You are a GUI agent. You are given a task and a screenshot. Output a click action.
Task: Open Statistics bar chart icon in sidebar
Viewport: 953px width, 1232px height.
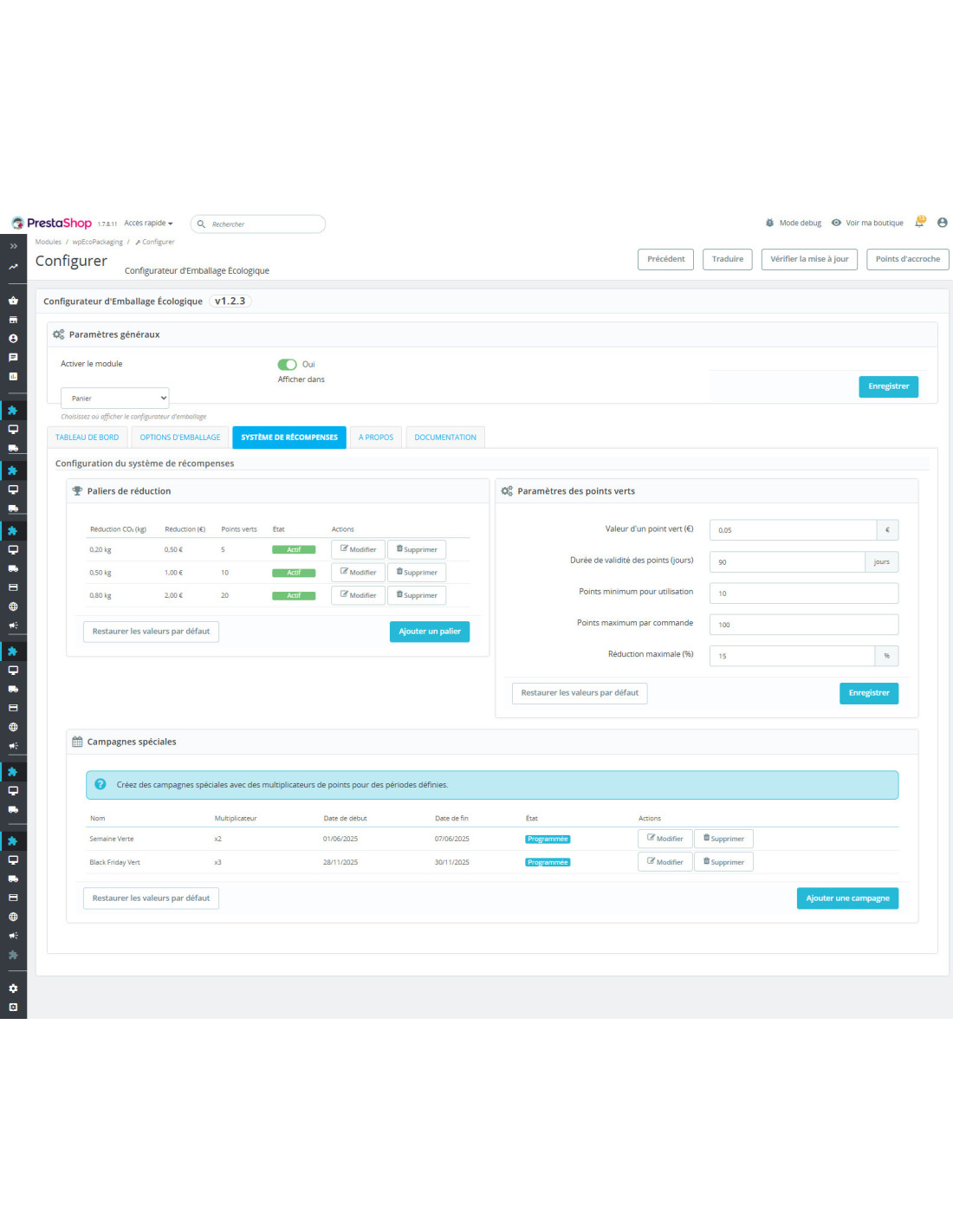tap(13, 376)
